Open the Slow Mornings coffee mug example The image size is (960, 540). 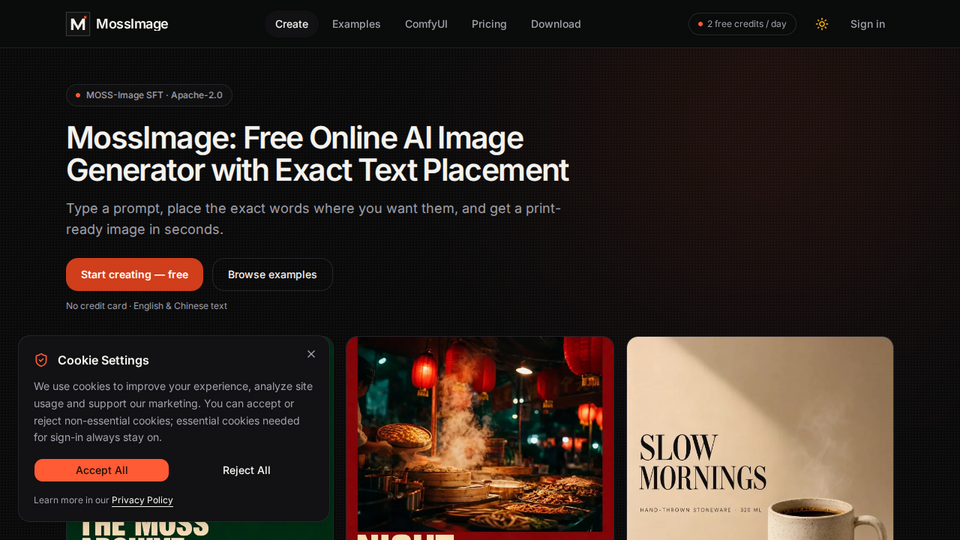pyautogui.click(x=760, y=438)
